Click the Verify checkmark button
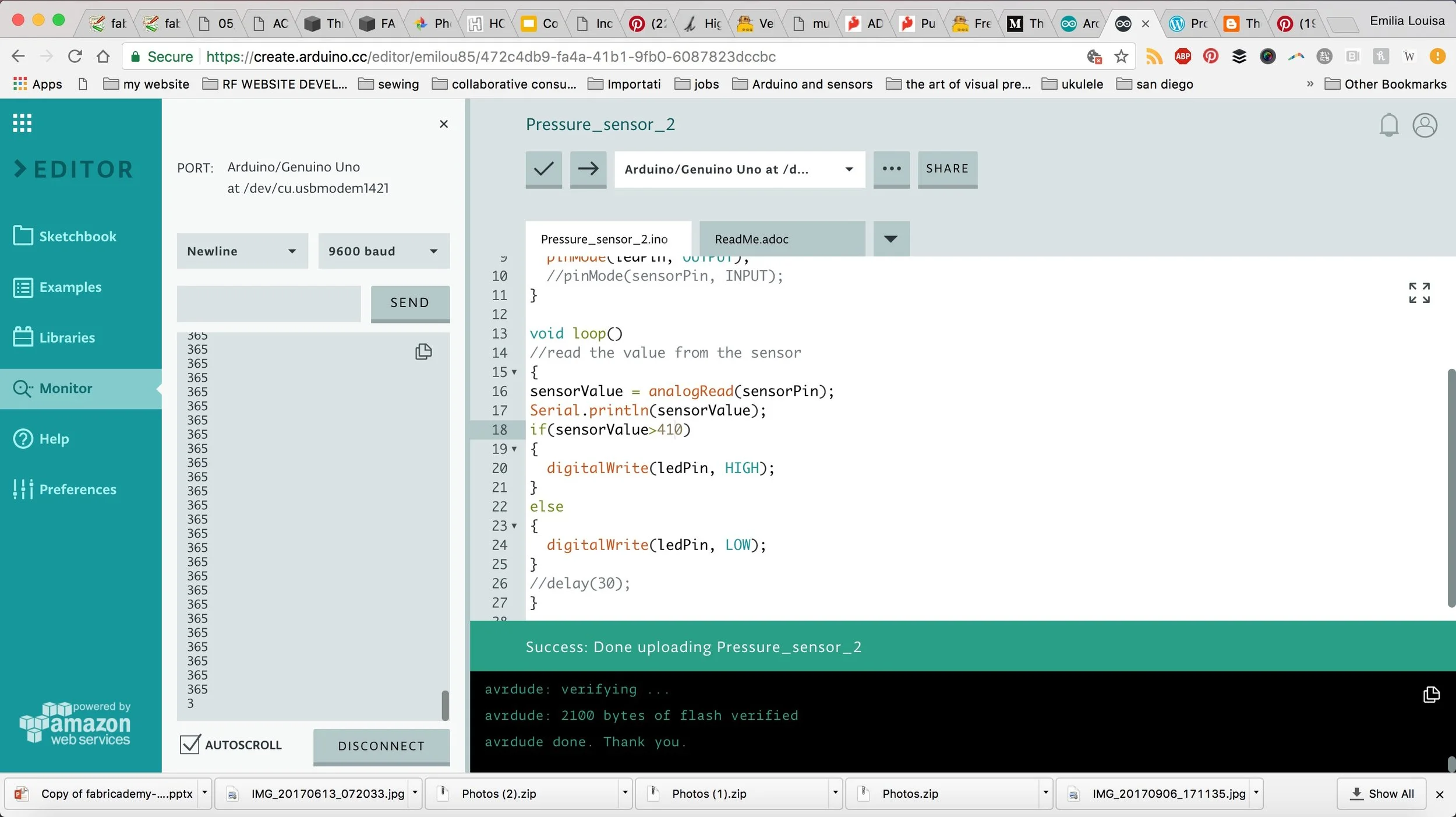 543,169
